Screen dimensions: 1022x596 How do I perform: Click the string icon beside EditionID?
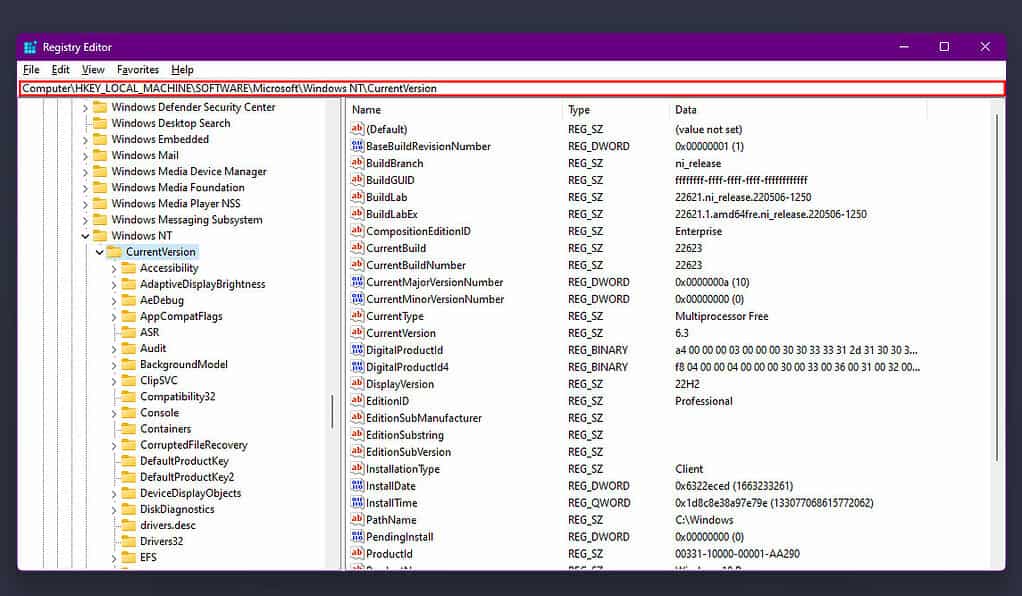[x=357, y=400]
